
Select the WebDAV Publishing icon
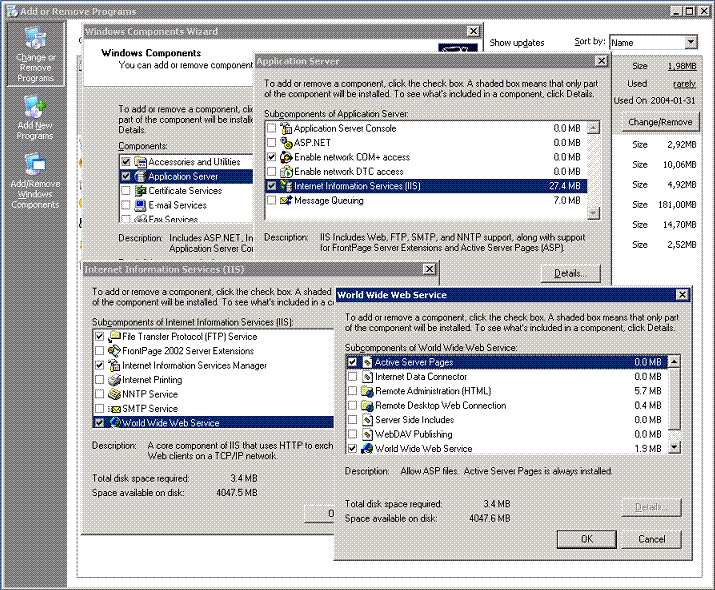click(367, 434)
